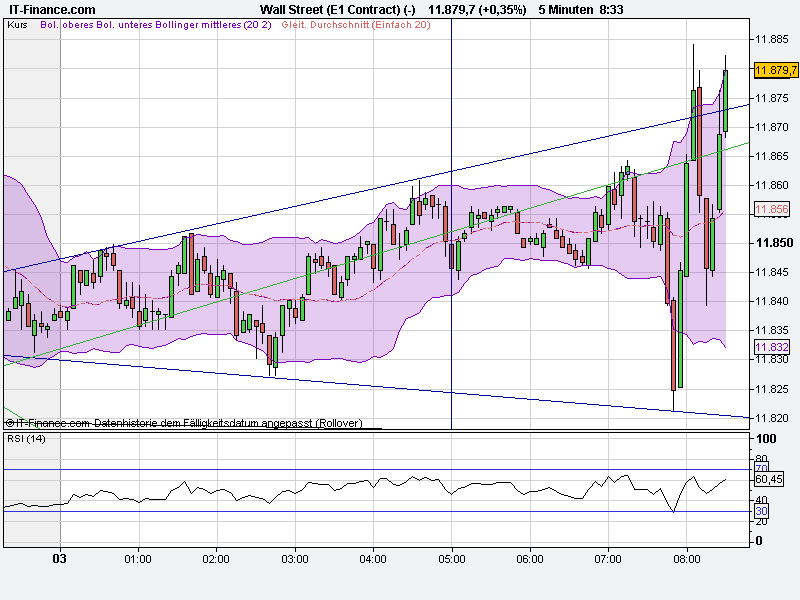Image resolution: width=800 pixels, height=600 pixels.
Task: Click the Gleit. Durchschnitt (Einfach 20) legend
Action: point(356,24)
